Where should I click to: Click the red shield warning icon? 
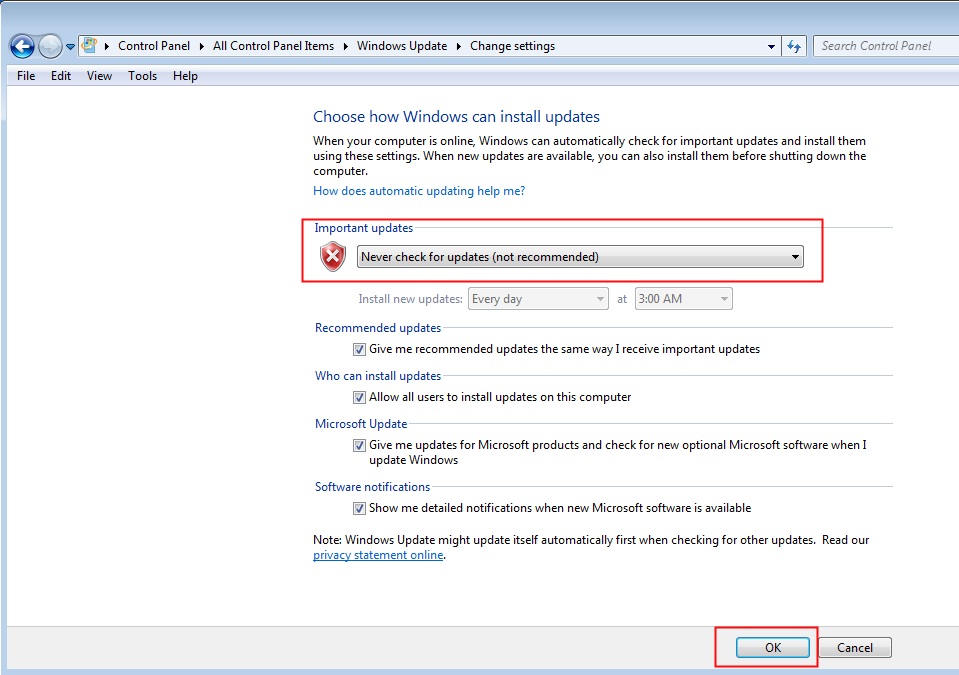(x=333, y=256)
